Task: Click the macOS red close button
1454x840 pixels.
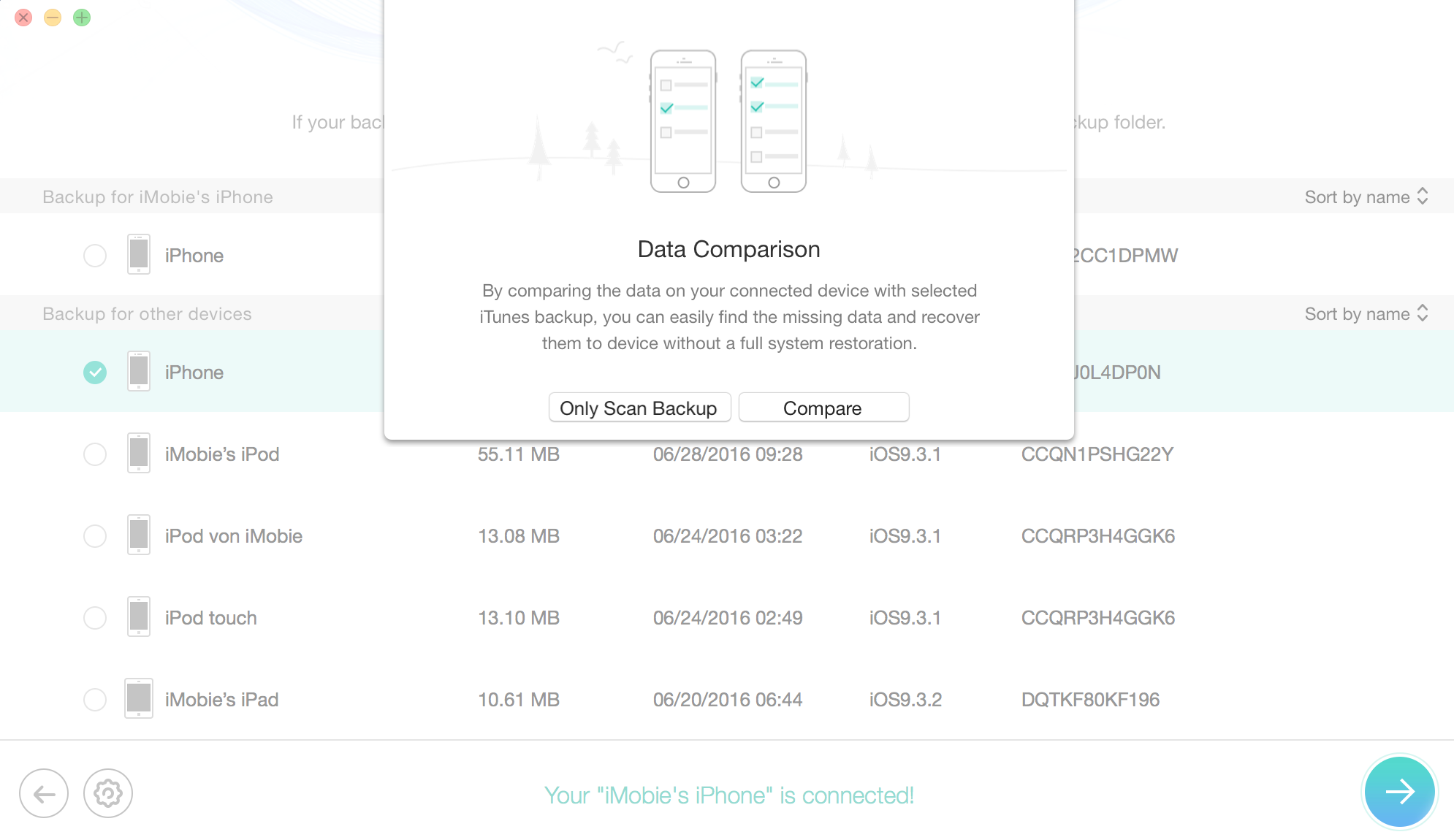Action: [x=23, y=18]
